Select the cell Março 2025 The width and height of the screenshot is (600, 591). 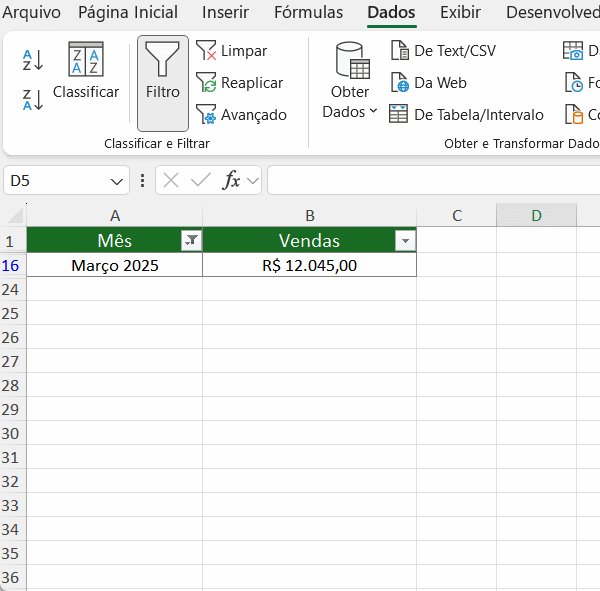114,265
